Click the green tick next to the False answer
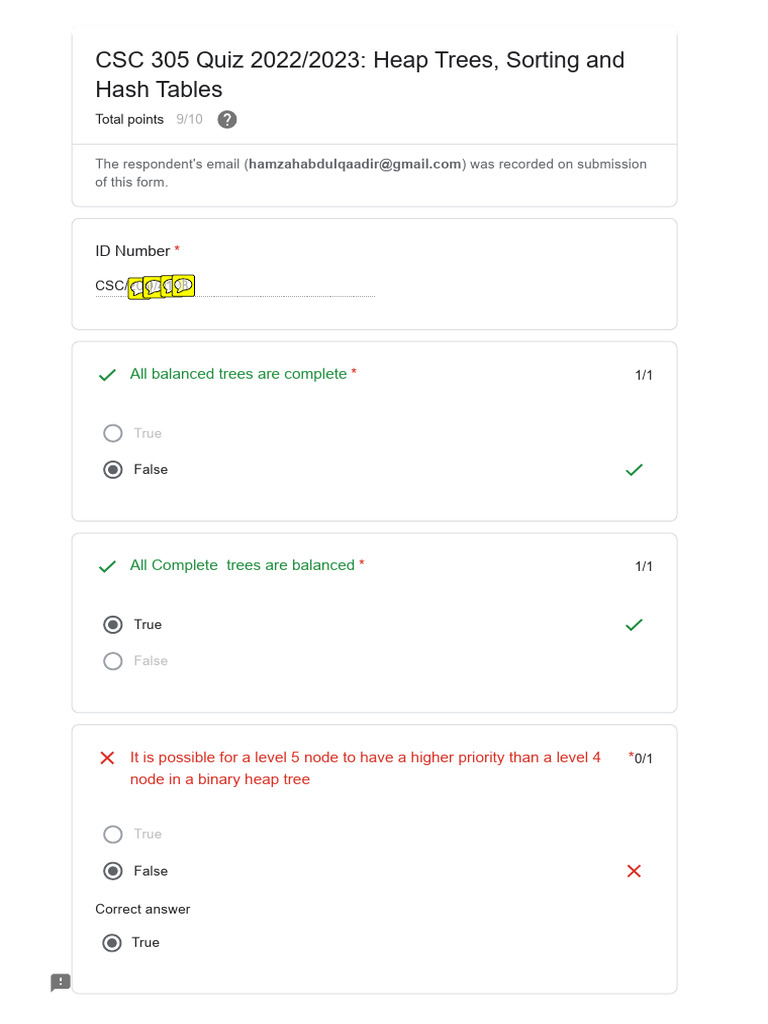This screenshot has width=768, height=1024. pyautogui.click(x=634, y=470)
